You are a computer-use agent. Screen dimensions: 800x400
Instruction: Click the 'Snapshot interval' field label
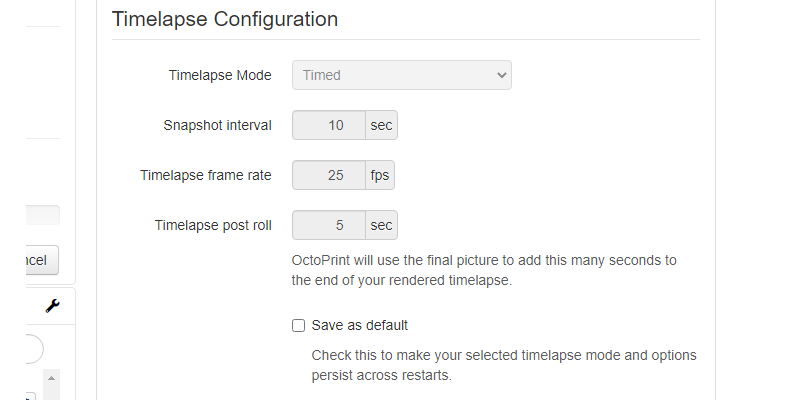217,126
